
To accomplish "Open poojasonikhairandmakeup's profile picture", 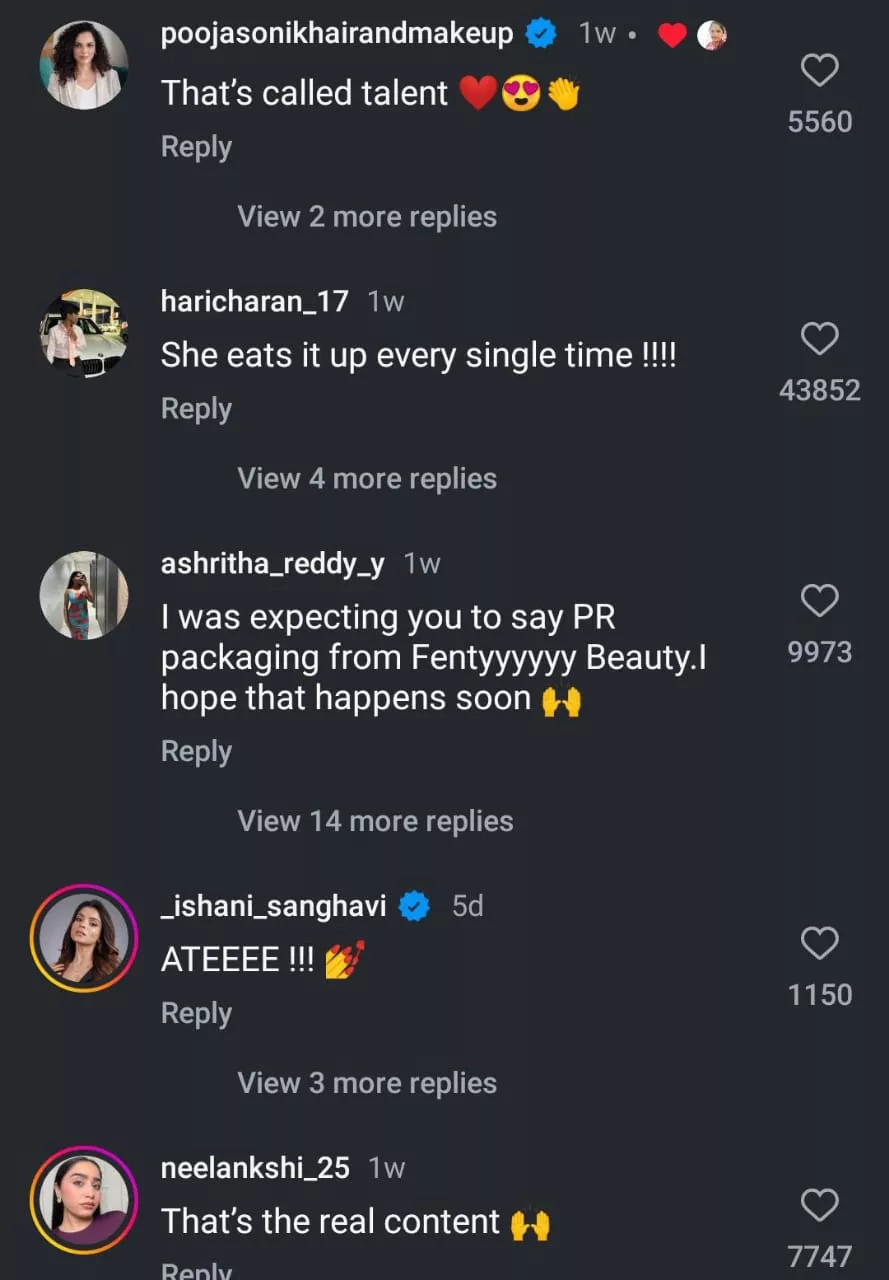I will [84, 65].
